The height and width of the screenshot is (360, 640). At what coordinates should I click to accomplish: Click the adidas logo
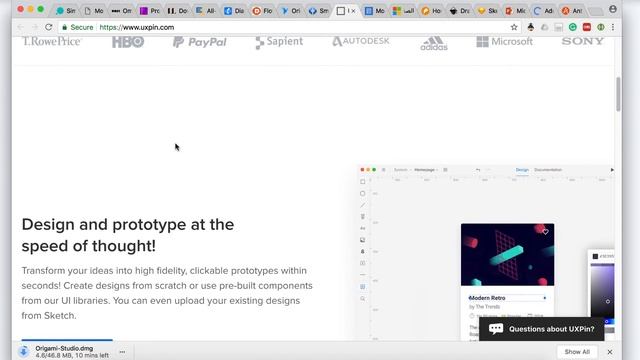434,43
